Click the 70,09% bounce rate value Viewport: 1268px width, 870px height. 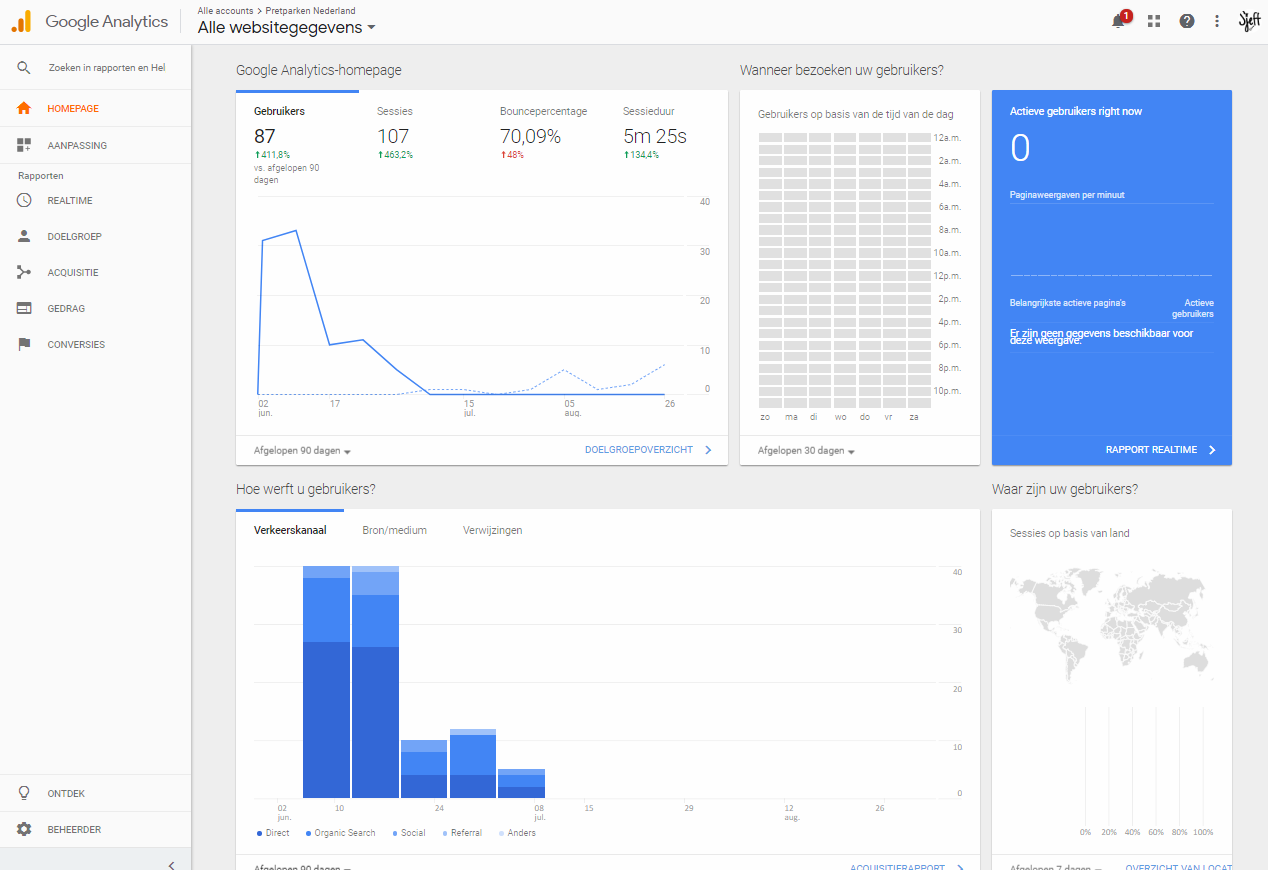point(530,137)
